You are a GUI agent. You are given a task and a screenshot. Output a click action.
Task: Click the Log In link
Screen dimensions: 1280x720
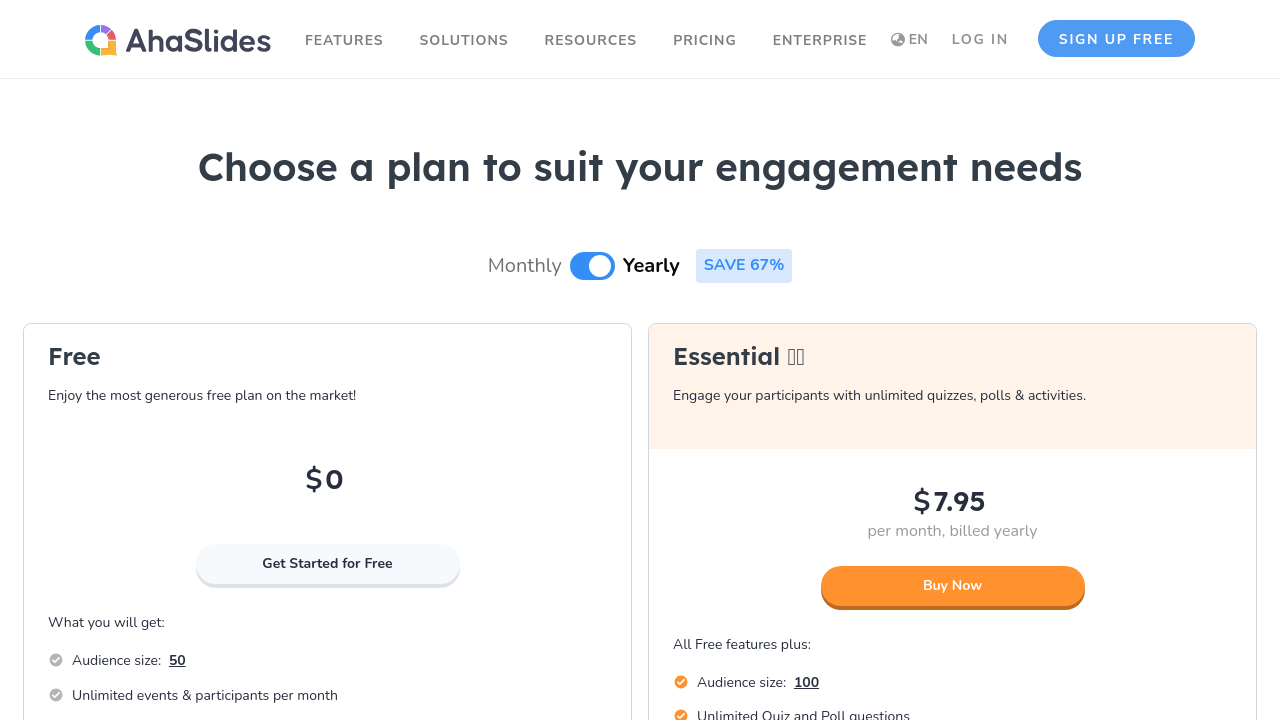point(980,39)
